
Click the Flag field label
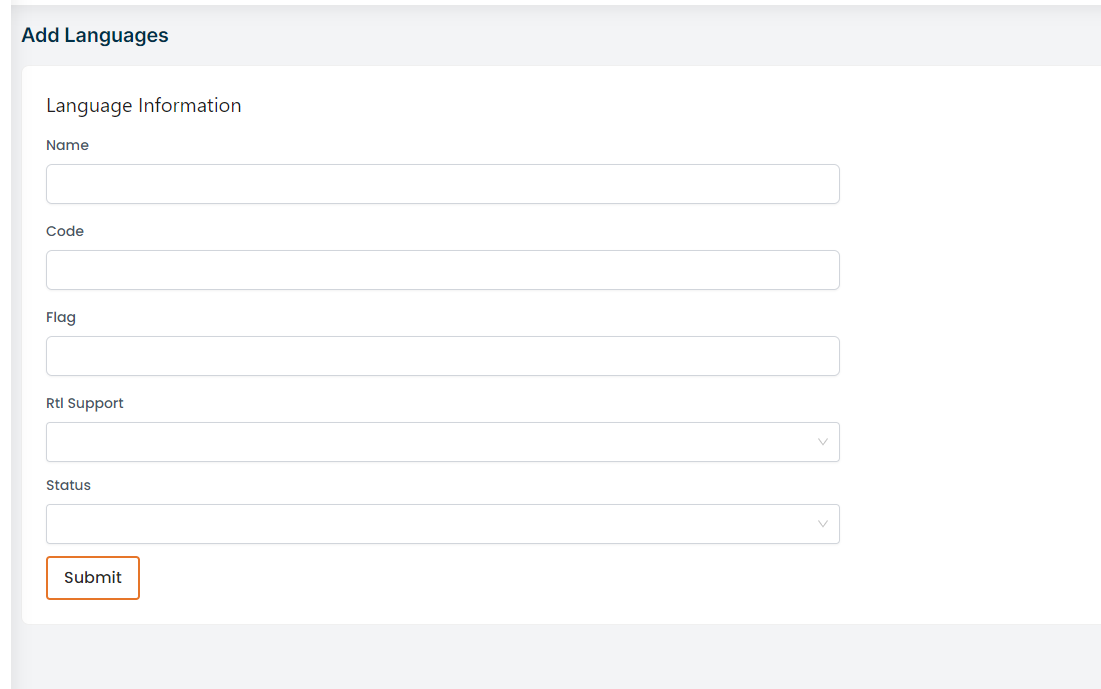coord(61,317)
